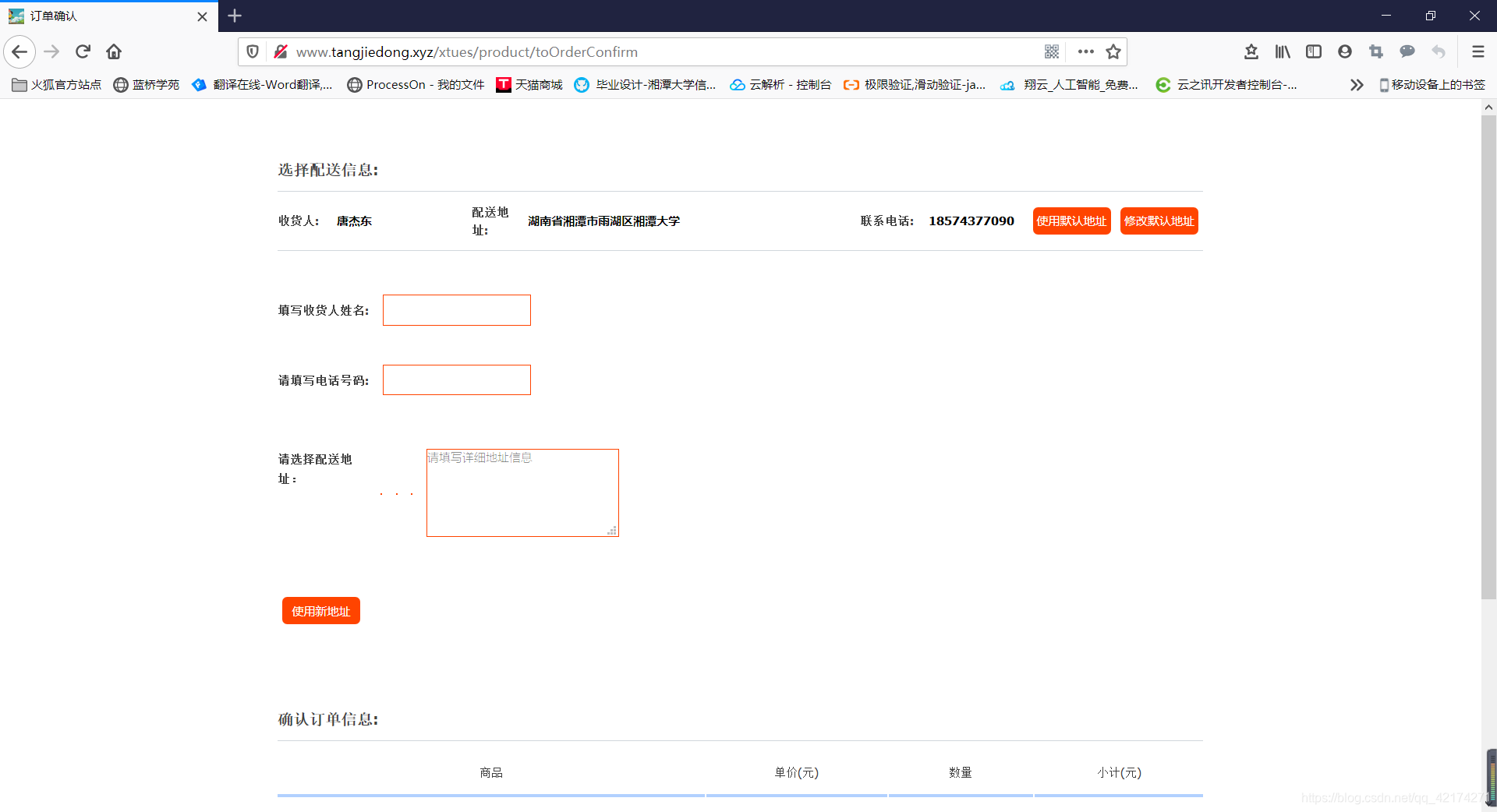The image size is (1497, 812).
Task: Click the 数量 column header
Action: pos(961,772)
